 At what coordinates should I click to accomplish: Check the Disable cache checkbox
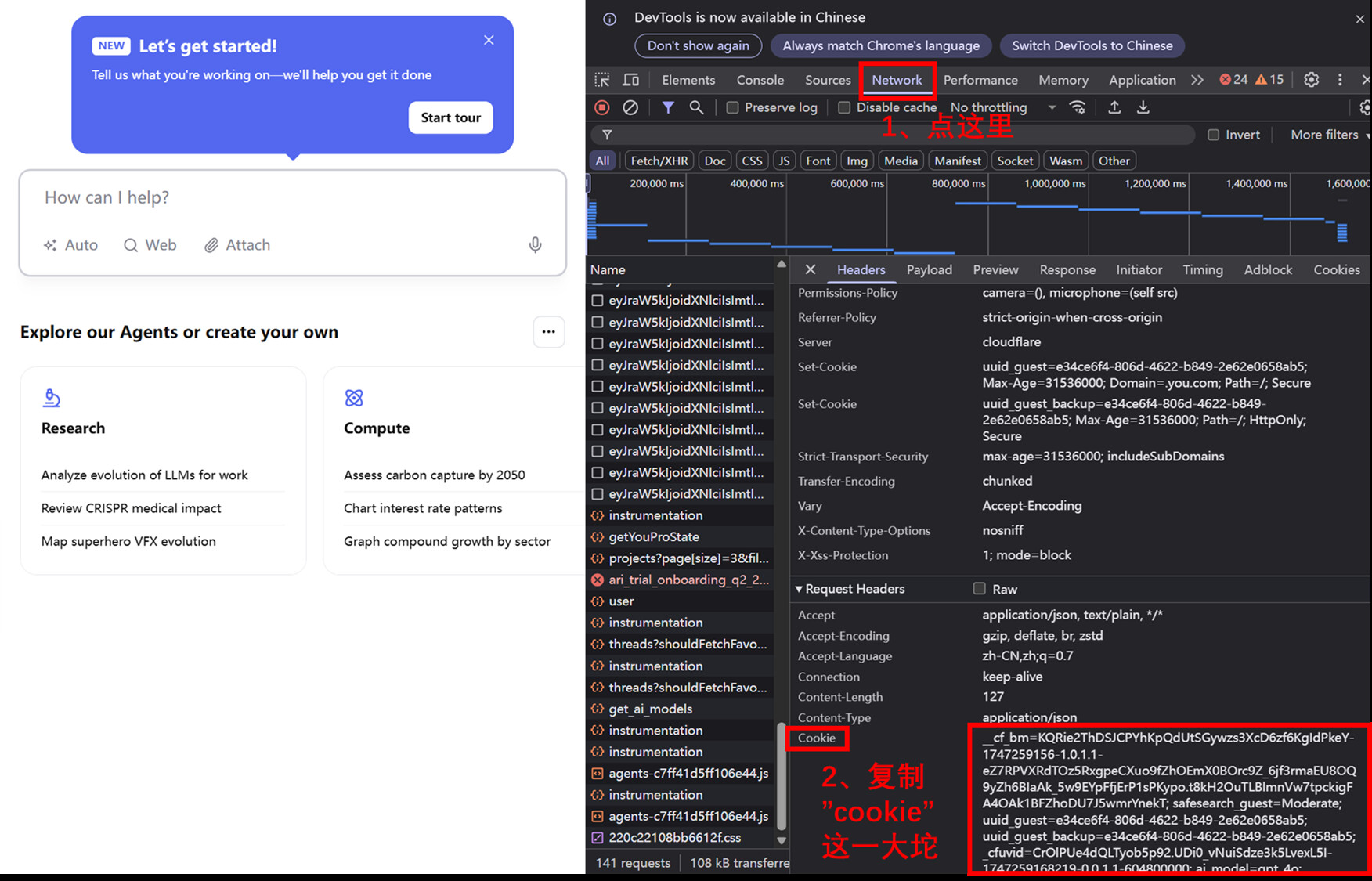coord(844,107)
